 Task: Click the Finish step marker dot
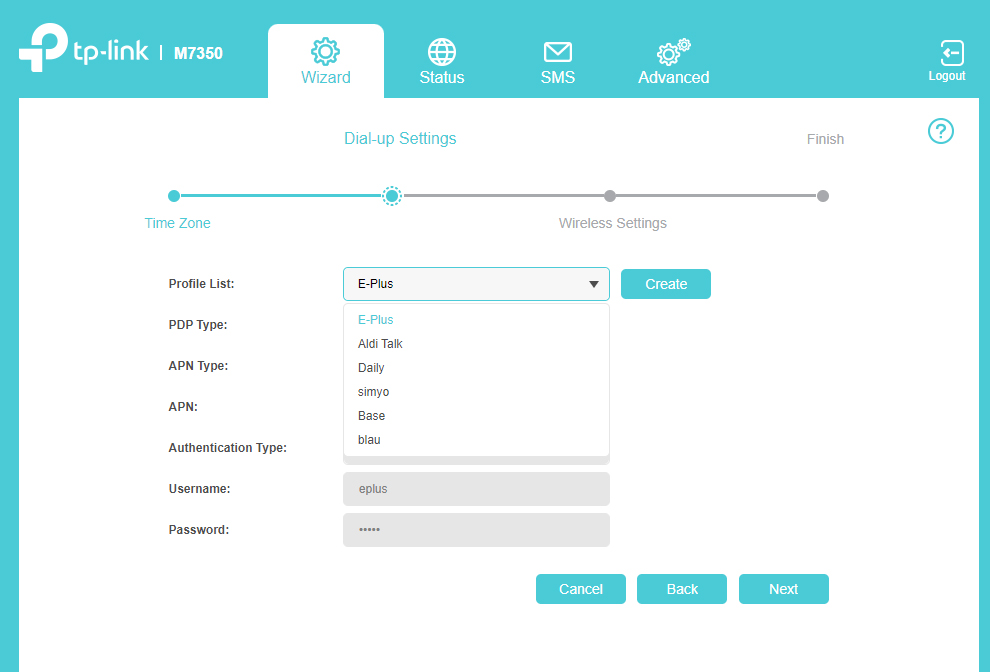(823, 196)
